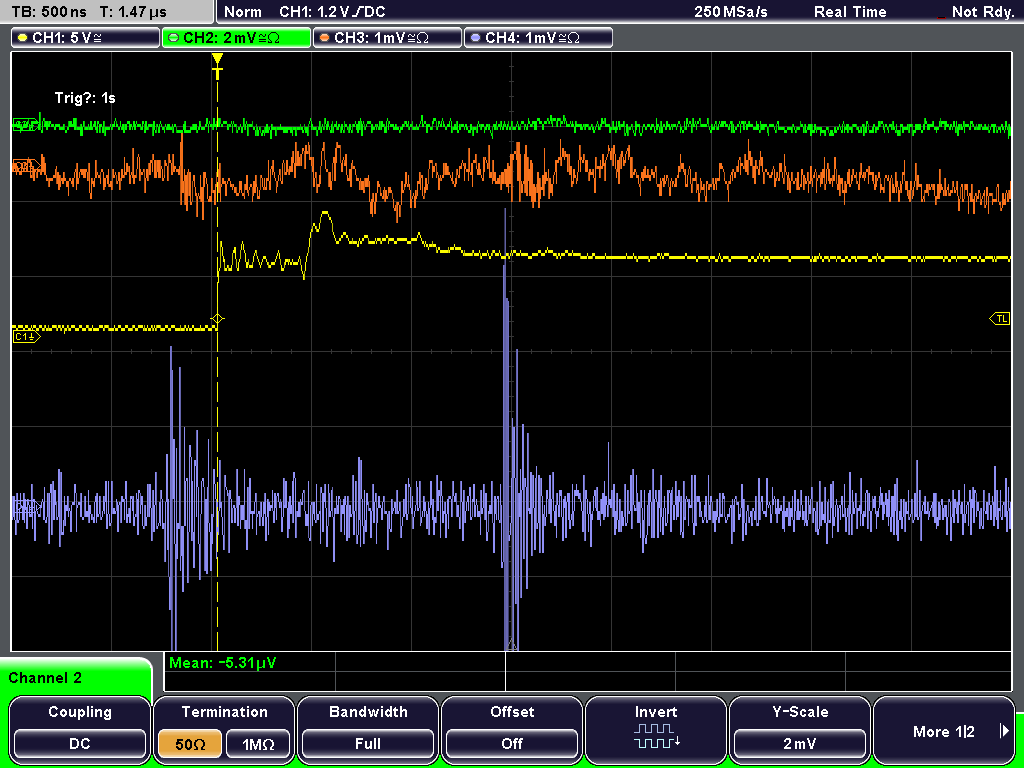Click the Norm trigger mode label

[x=243, y=12]
